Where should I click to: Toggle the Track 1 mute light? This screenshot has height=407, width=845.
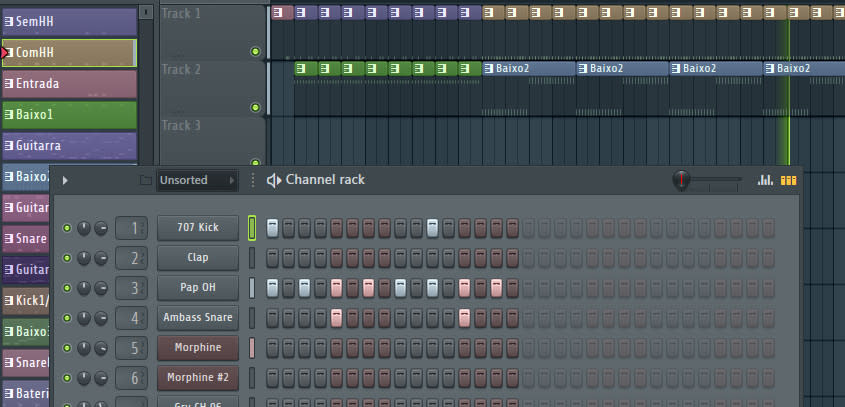click(x=255, y=52)
